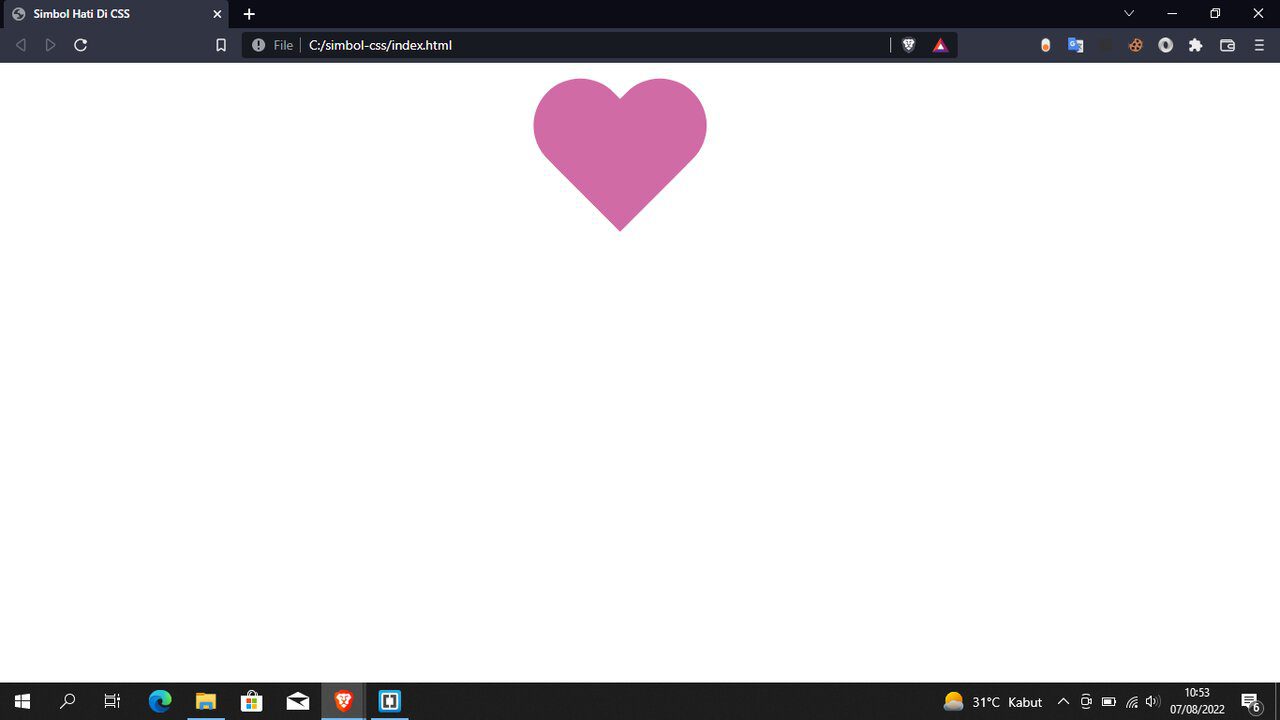
Task: Click the orange-dot extension icon in the toolbar
Action: pos(1046,45)
